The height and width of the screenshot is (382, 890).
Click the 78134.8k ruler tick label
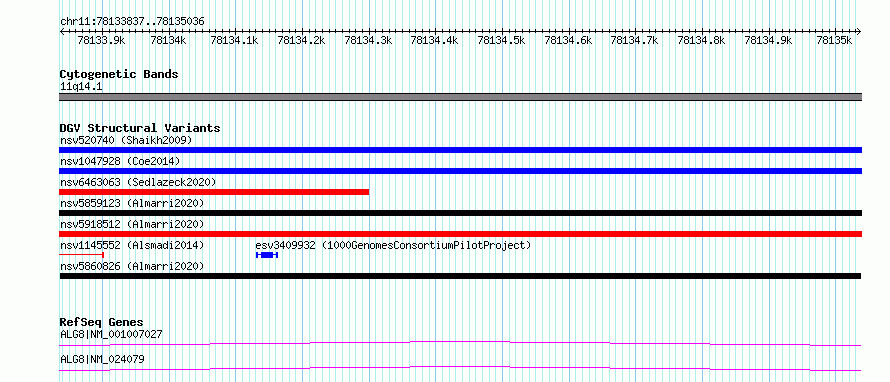[x=701, y=40]
